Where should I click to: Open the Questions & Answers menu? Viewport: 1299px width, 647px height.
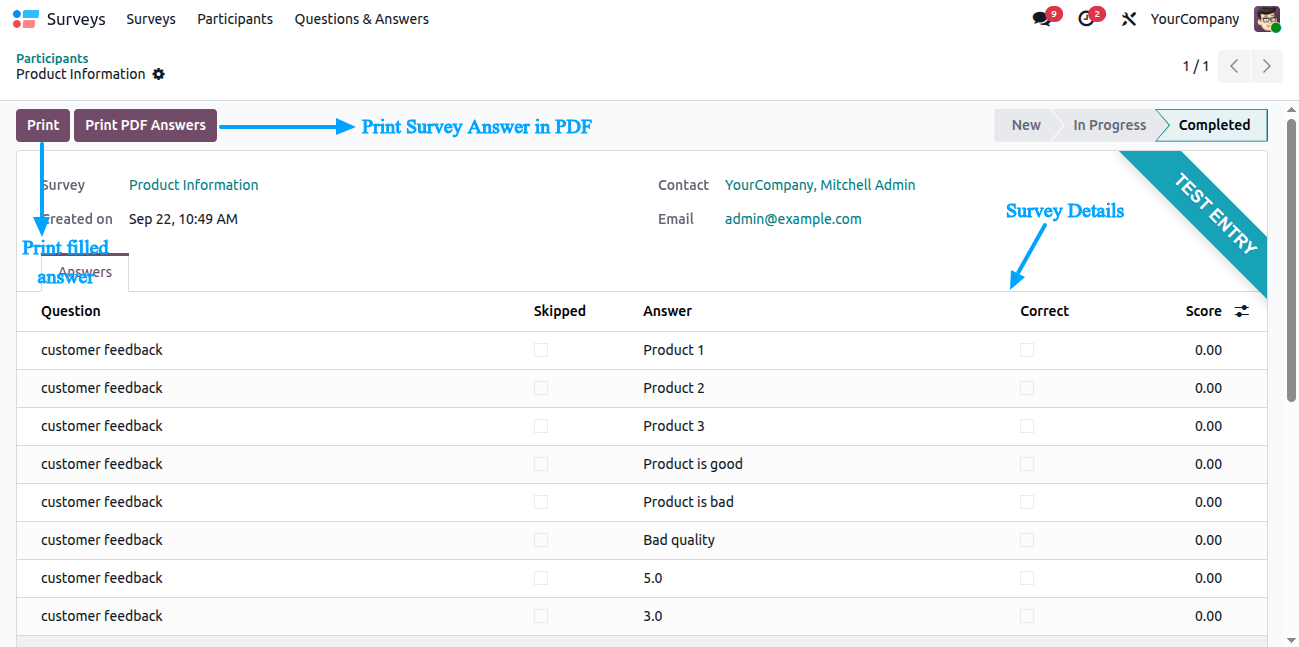coord(362,19)
